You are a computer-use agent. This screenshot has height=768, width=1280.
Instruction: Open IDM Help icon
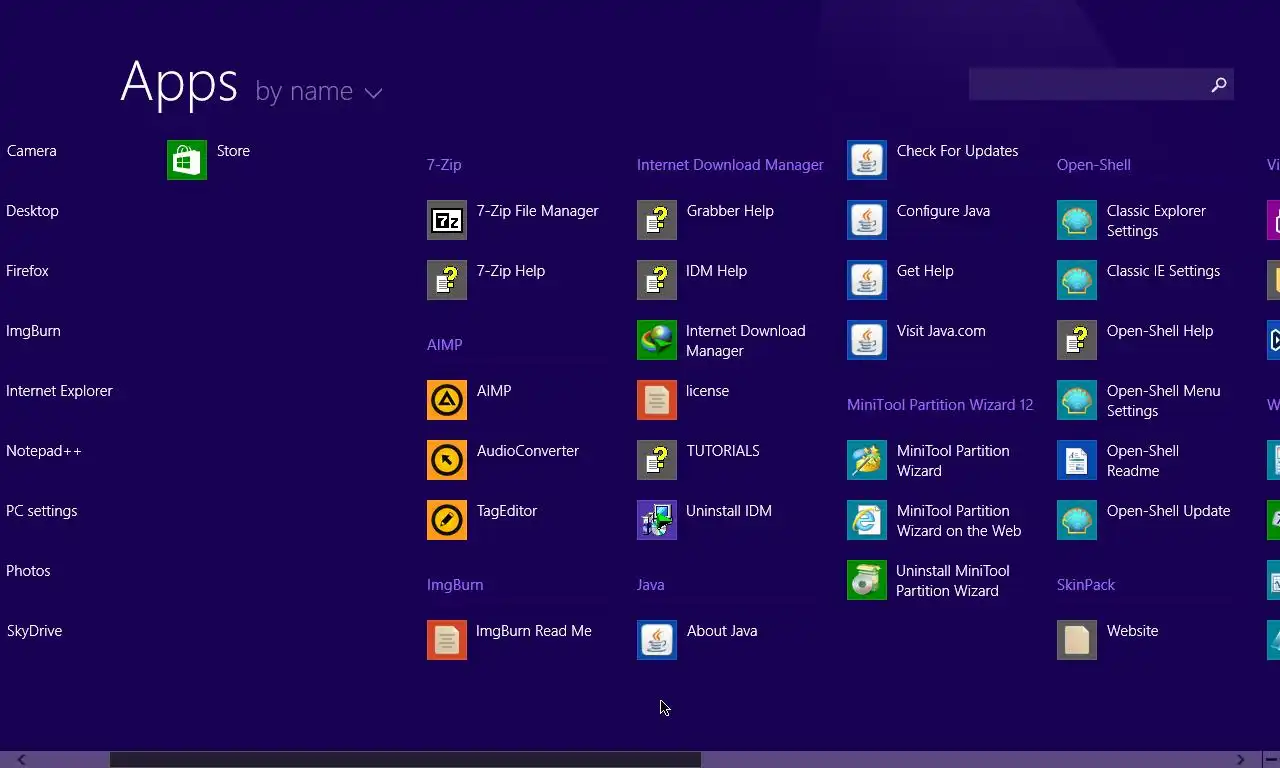[657, 280]
